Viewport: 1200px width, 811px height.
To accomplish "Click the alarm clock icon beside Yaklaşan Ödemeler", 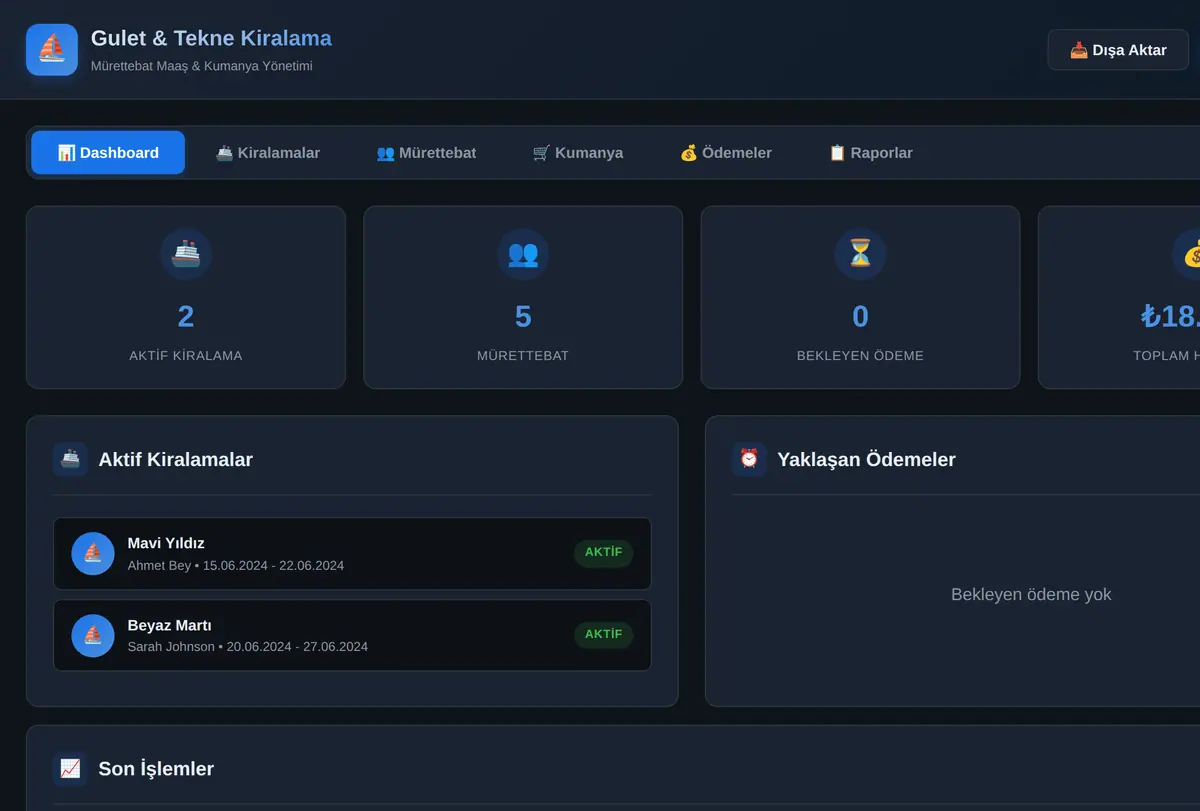I will (x=749, y=459).
